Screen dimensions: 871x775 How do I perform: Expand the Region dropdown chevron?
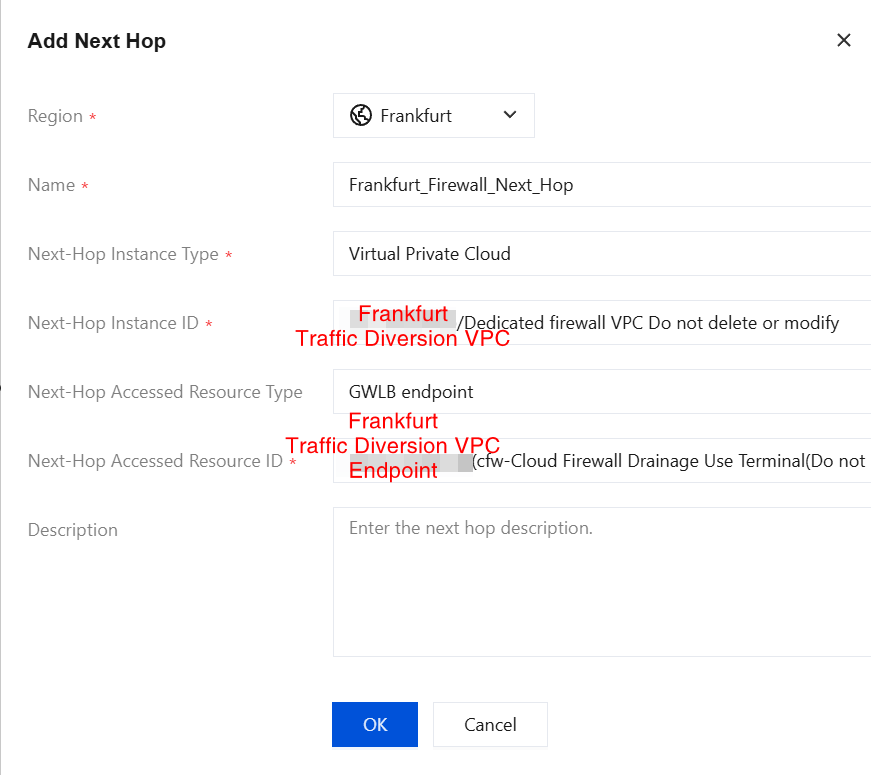(x=510, y=115)
